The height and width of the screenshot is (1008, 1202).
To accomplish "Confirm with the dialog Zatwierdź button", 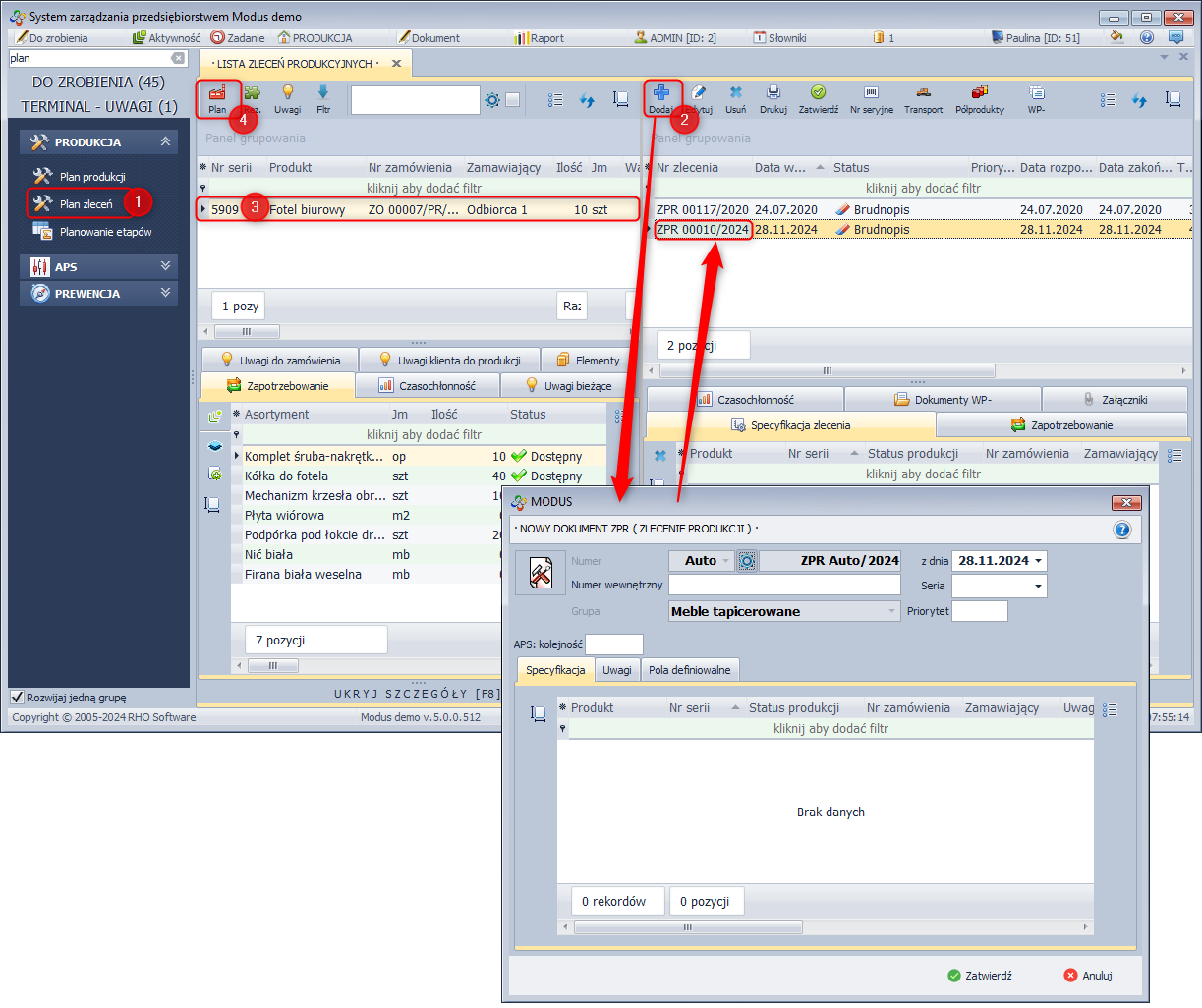I will (979, 976).
